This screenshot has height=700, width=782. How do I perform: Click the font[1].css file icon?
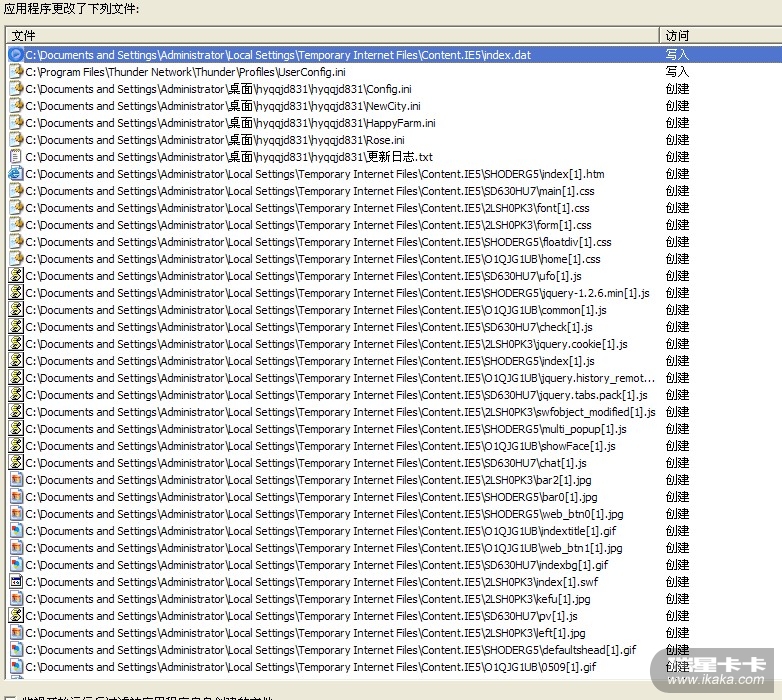[16, 207]
